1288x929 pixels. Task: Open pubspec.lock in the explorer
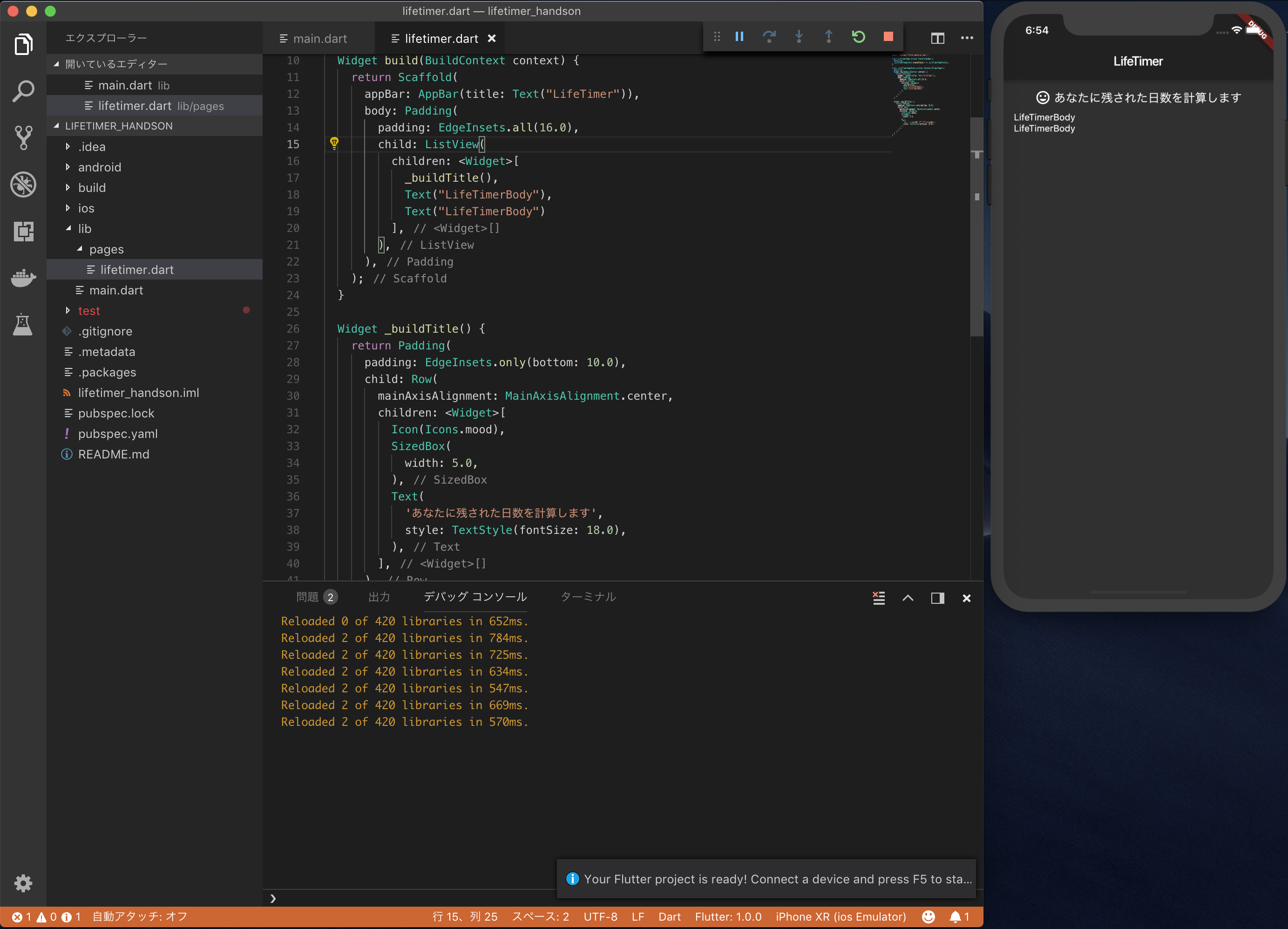pyautogui.click(x=155, y=413)
